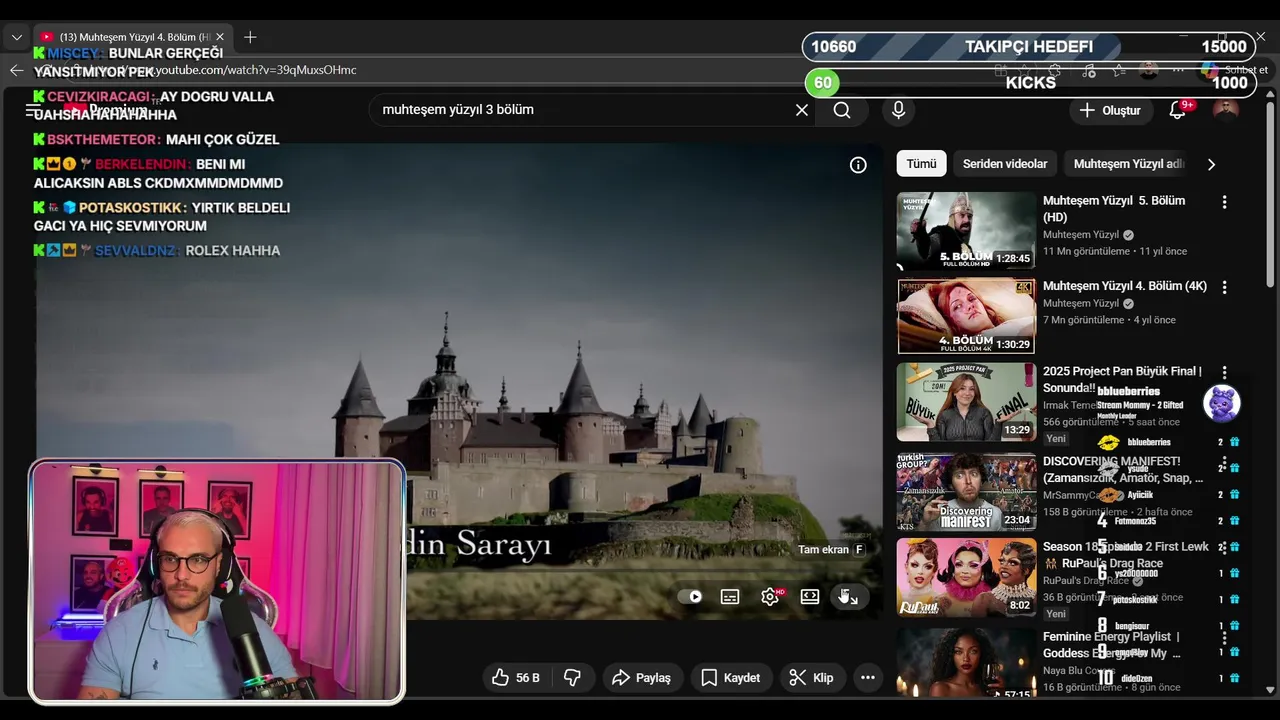Open the video info card icon

(858, 165)
